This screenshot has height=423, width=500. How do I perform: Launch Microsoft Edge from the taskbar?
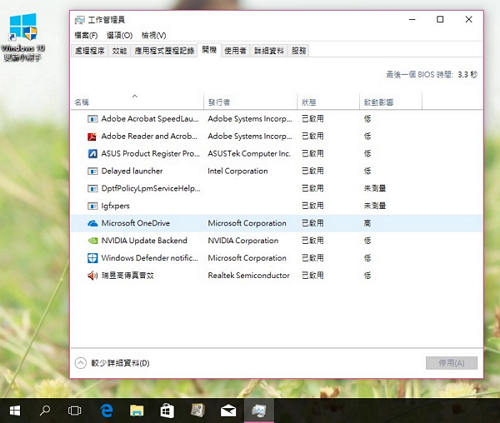tap(107, 411)
